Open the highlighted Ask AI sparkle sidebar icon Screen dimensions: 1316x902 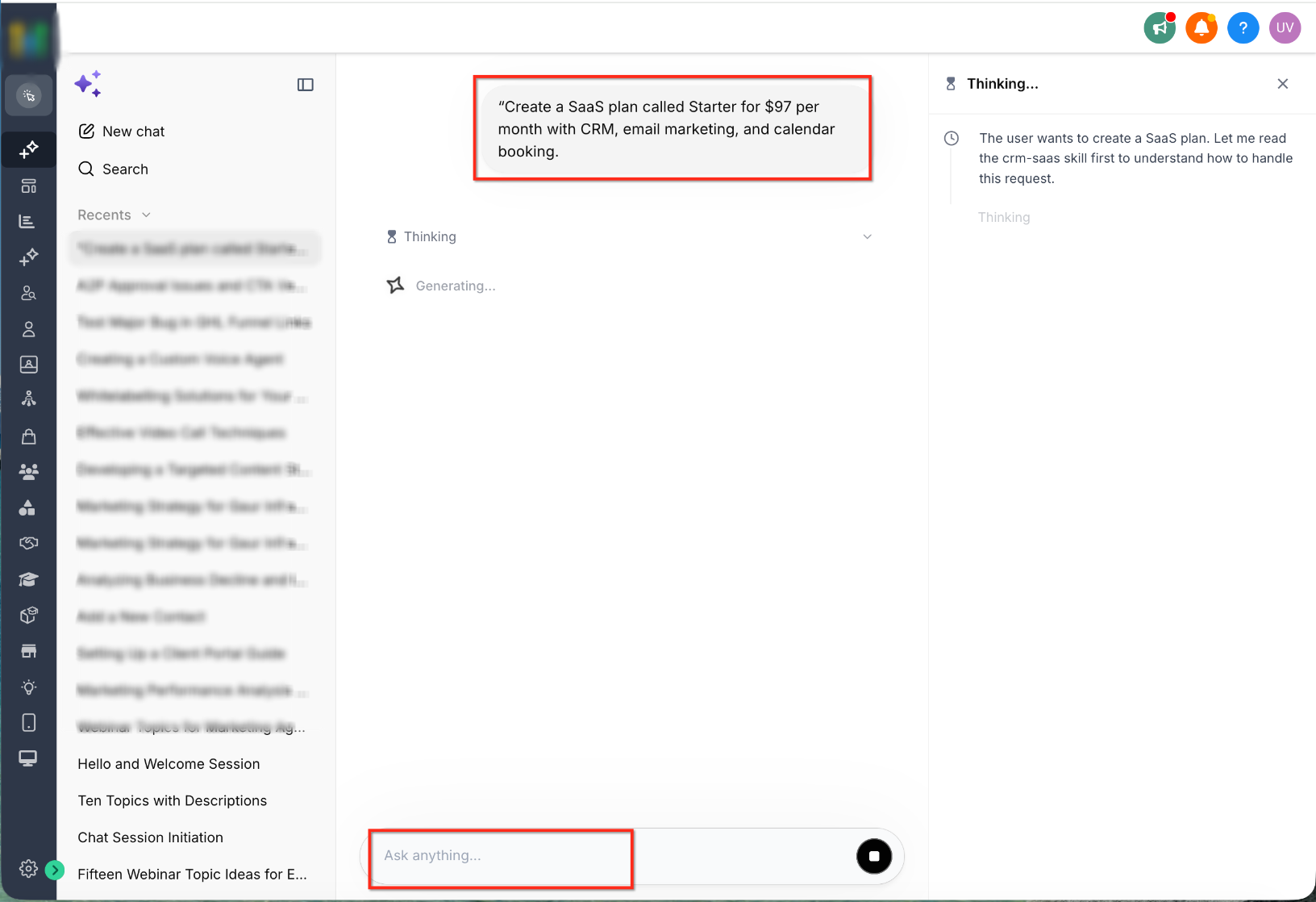point(29,149)
